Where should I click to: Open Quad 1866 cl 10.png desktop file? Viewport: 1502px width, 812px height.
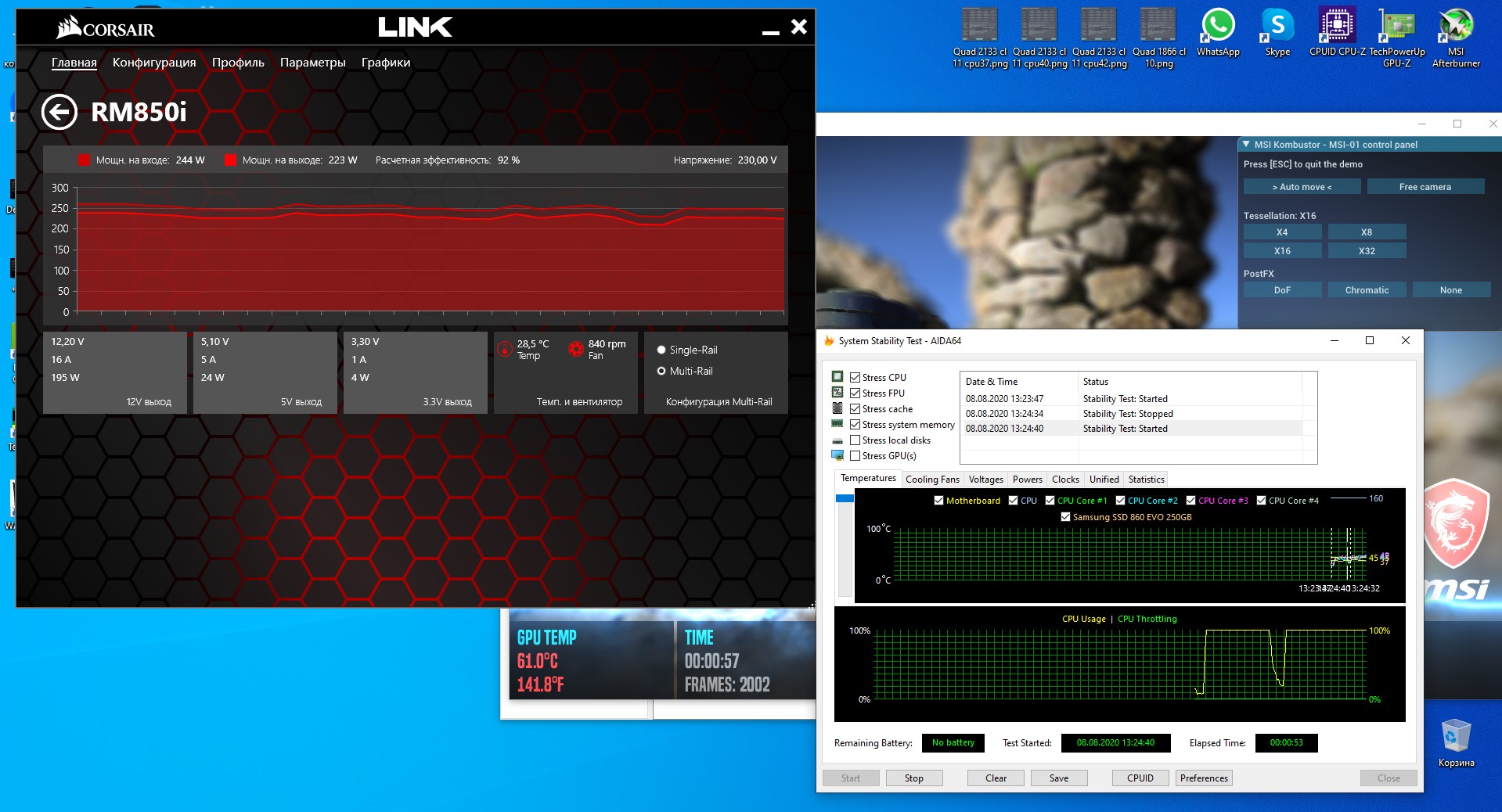(x=1158, y=38)
